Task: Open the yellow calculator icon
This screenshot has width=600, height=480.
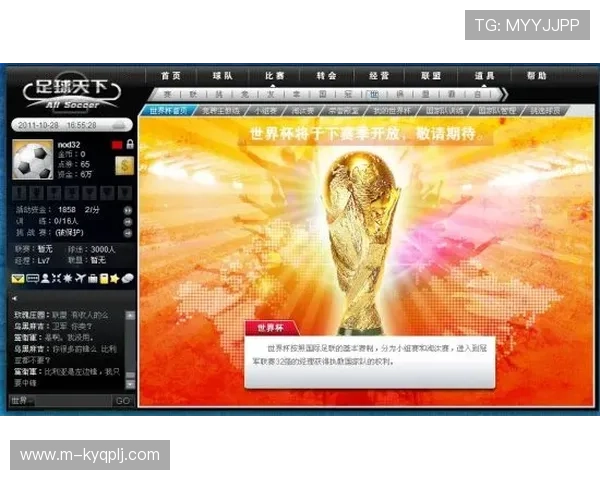Action: click(x=104, y=278)
